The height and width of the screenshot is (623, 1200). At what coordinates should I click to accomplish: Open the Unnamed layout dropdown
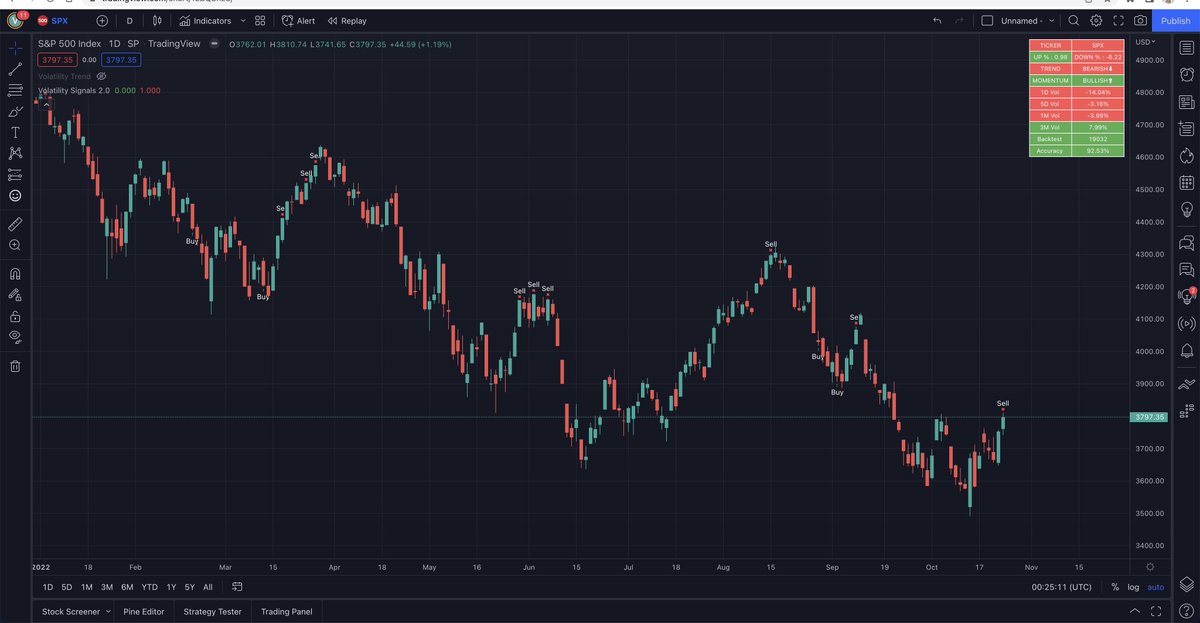1029,20
